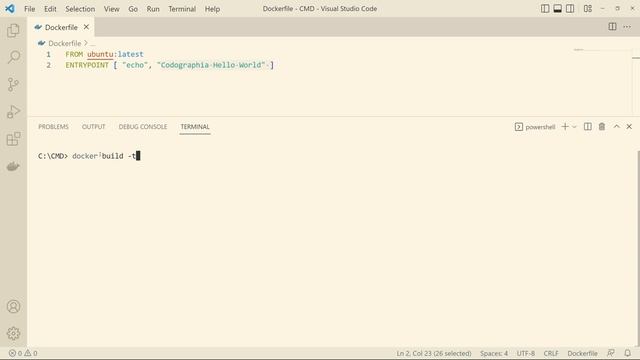640x360 pixels.
Task: Select the powershell terminal label
Action: click(535, 127)
